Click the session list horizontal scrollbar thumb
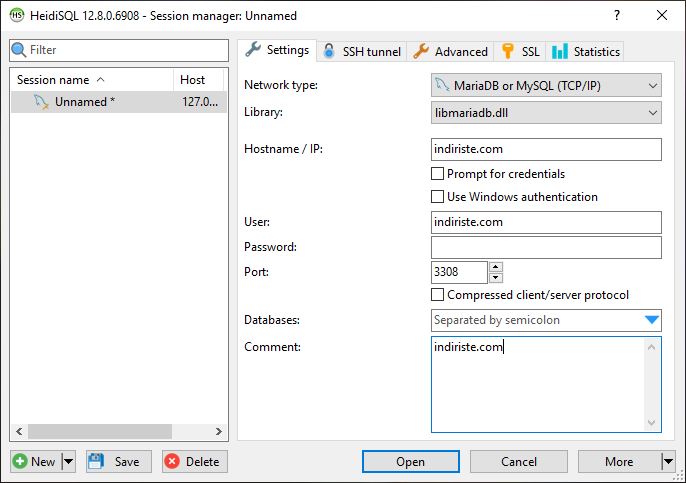This screenshot has width=686, height=483. click(x=100, y=431)
